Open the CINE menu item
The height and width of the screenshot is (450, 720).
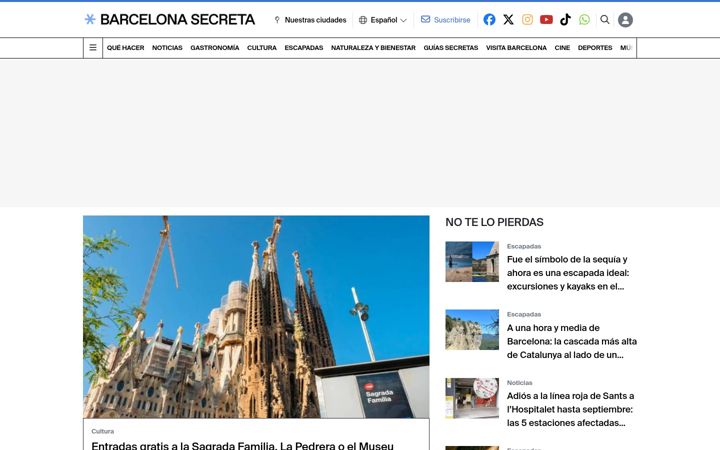tap(562, 48)
